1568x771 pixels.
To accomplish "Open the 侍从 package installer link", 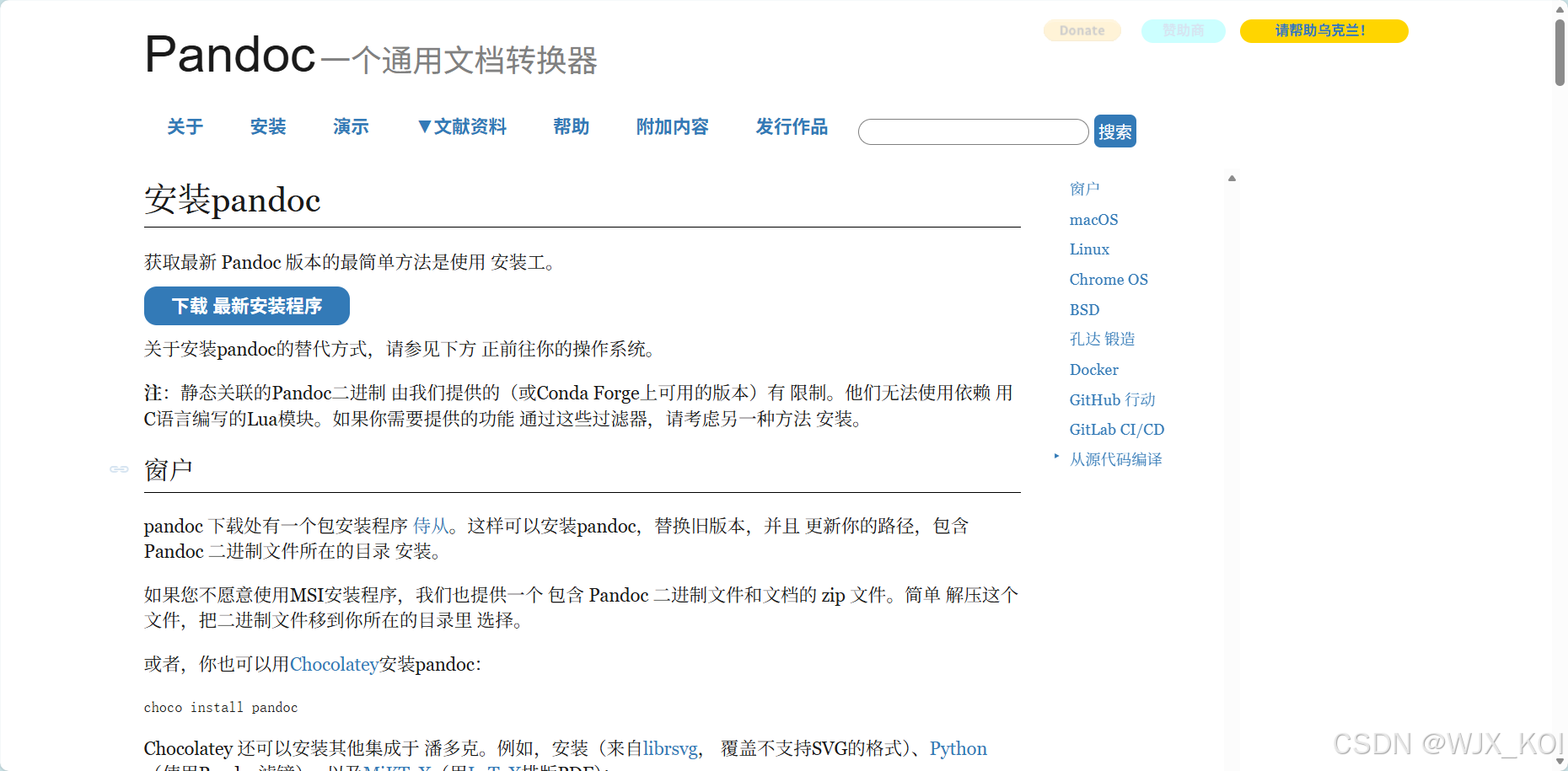I will coord(431,526).
